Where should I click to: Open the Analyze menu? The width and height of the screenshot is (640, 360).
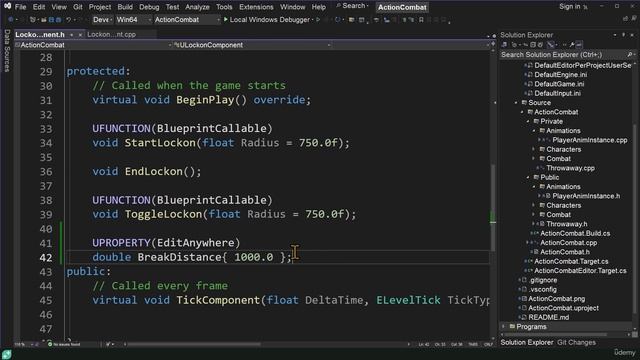coord(197,7)
